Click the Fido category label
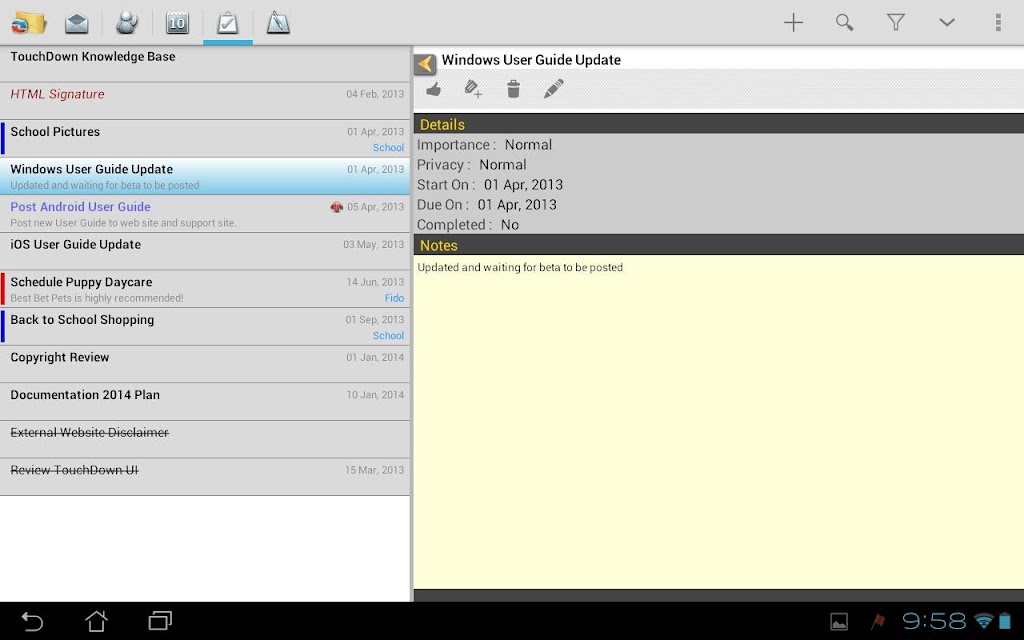 tap(394, 298)
